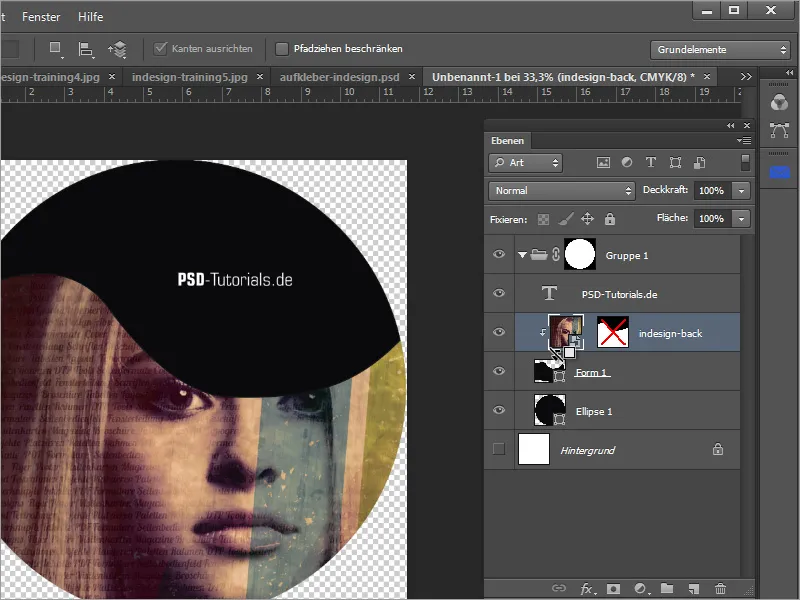Select the Form 1 layer name
The height and width of the screenshot is (600, 800).
(591, 372)
